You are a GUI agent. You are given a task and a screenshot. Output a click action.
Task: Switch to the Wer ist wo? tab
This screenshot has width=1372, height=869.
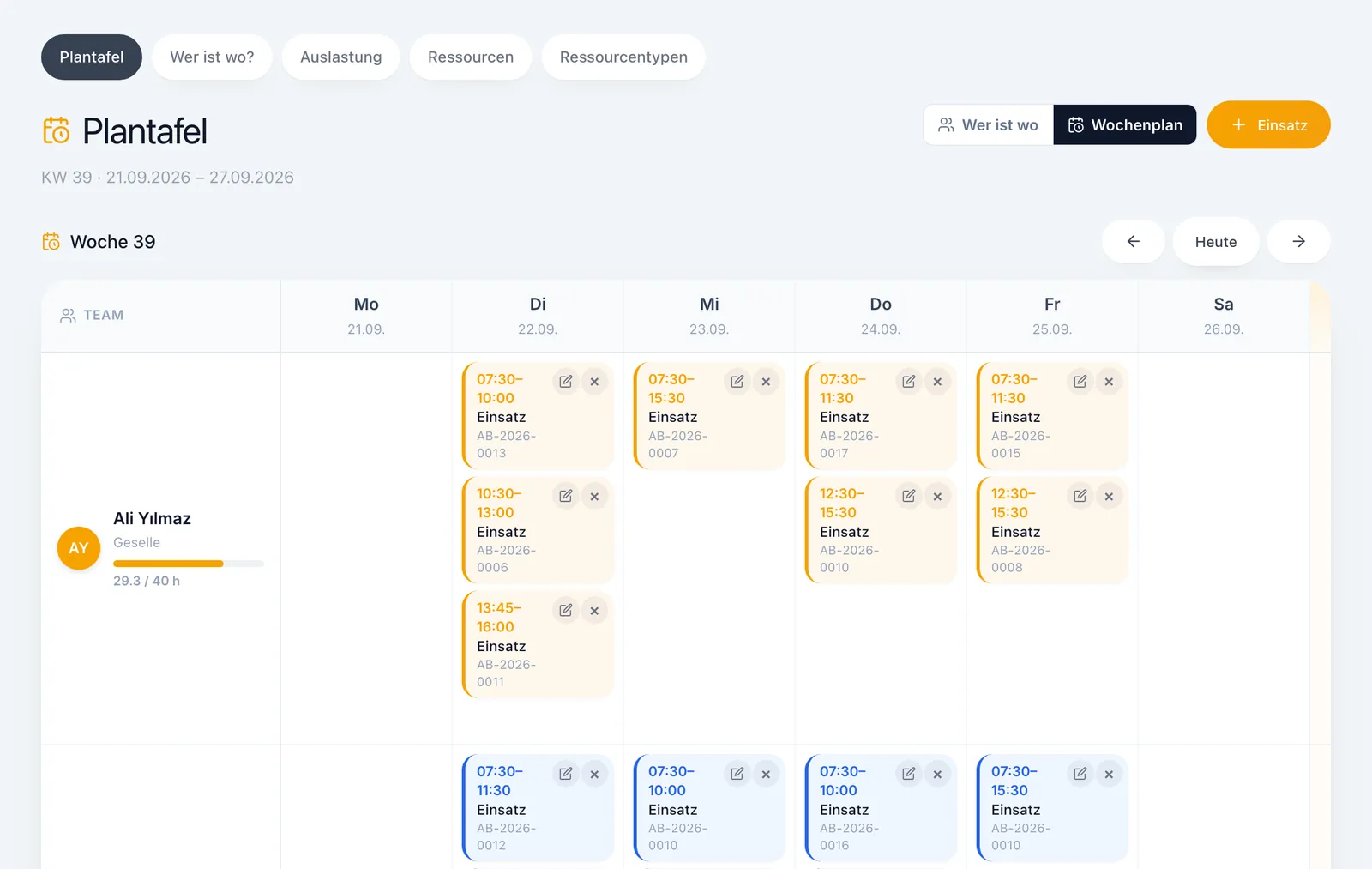point(212,57)
